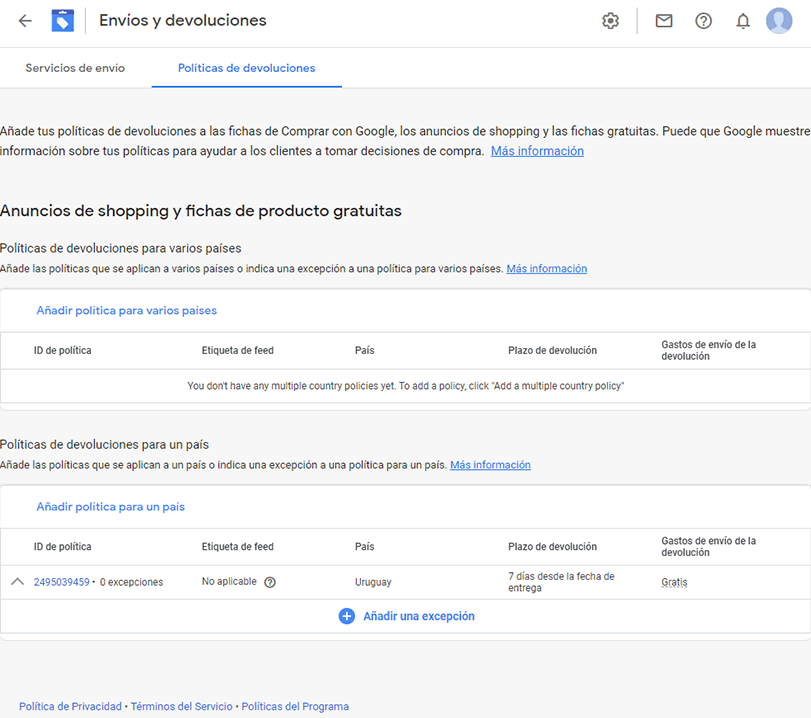The height and width of the screenshot is (718, 811).
Task: Click Añadir una excepción text
Action: 418,616
